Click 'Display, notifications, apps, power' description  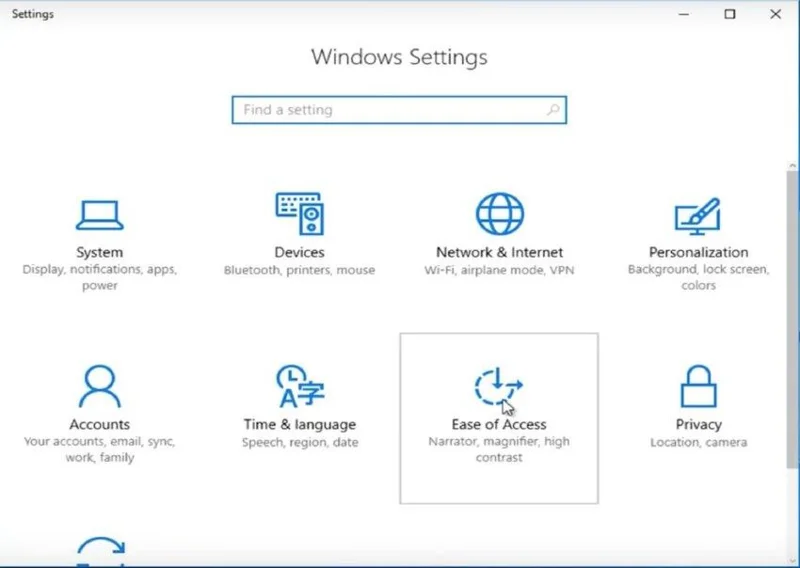tap(99, 277)
